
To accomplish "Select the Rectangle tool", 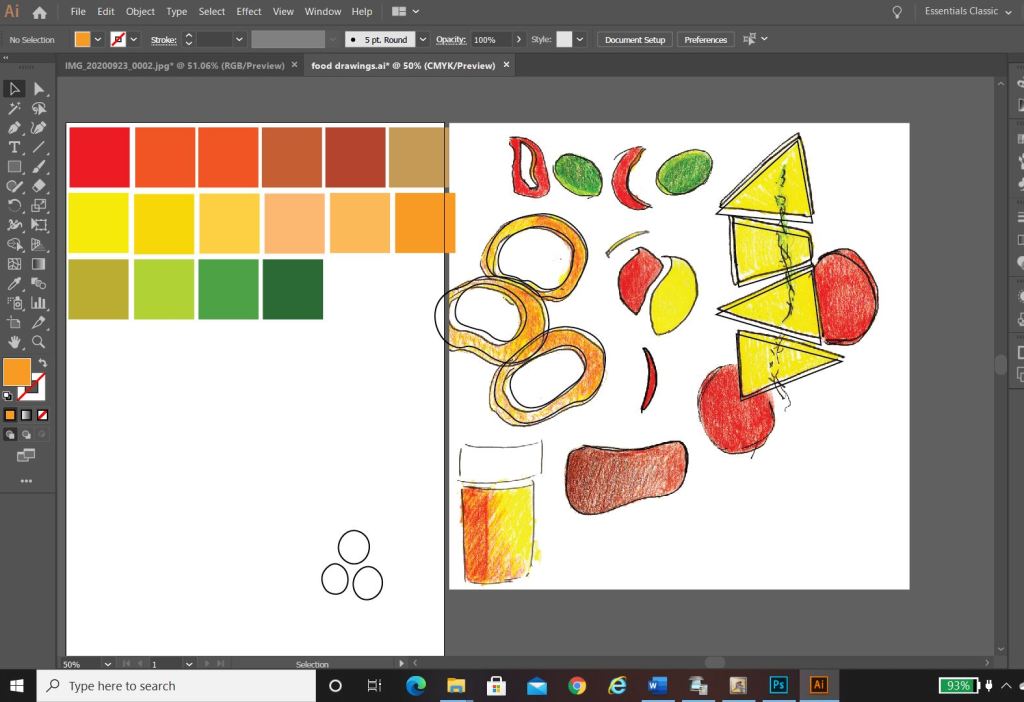I will [x=14, y=167].
